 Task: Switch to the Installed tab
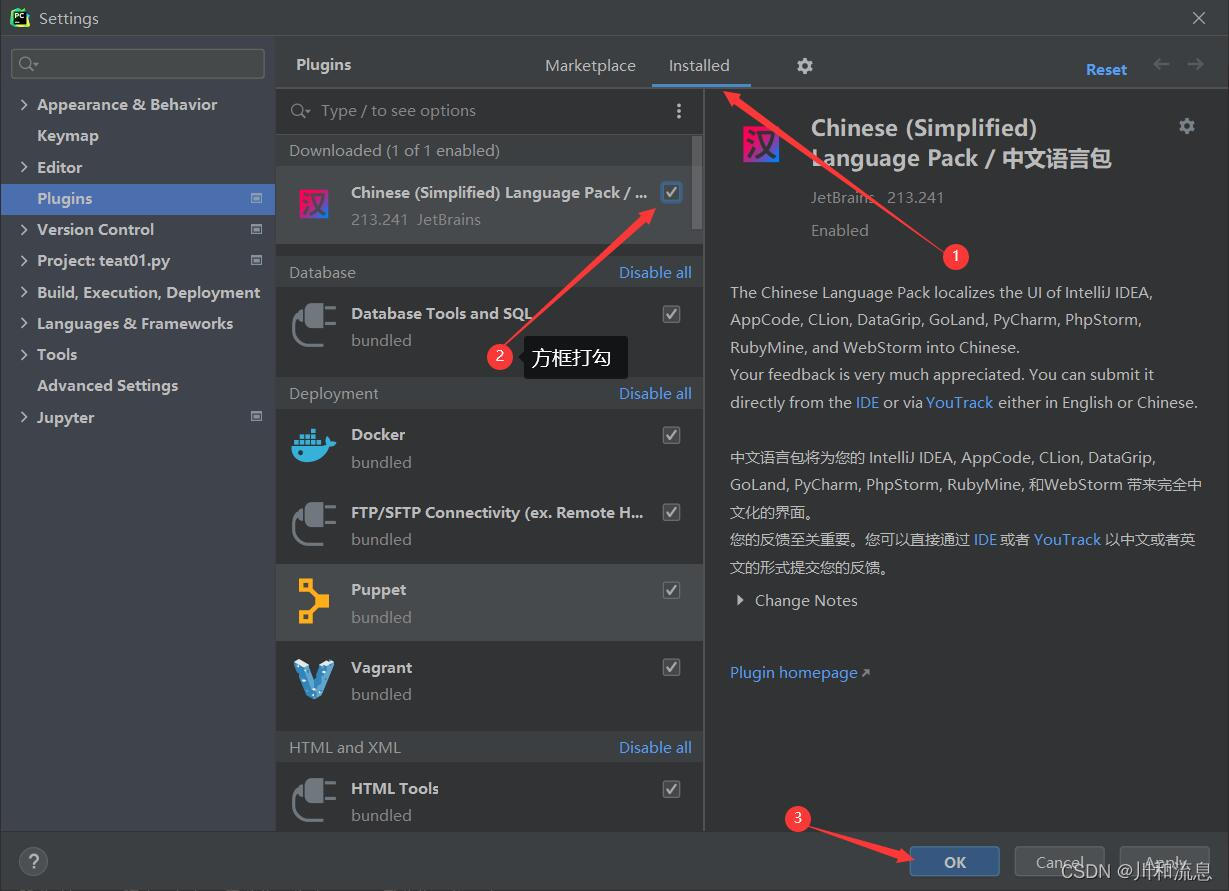pyautogui.click(x=699, y=66)
